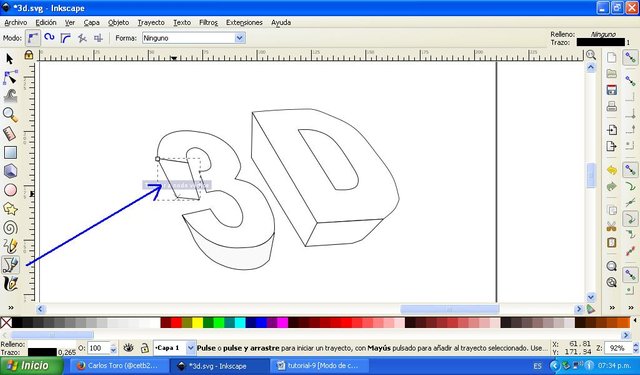The width and height of the screenshot is (640, 375).
Task: Switch to tutorial-9 taskbar window
Action: [321, 366]
